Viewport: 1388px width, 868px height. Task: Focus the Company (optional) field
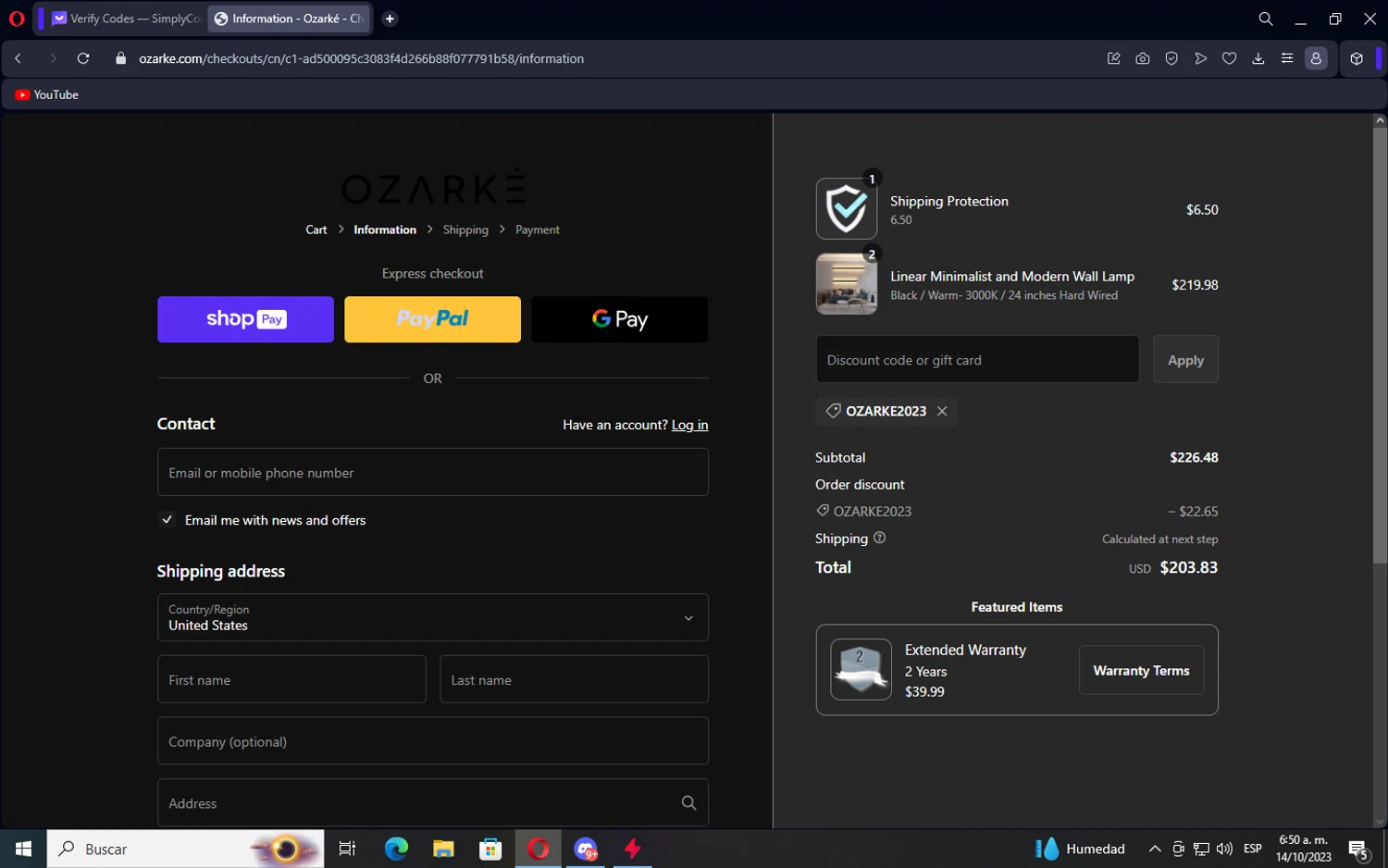pyautogui.click(x=432, y=741)
